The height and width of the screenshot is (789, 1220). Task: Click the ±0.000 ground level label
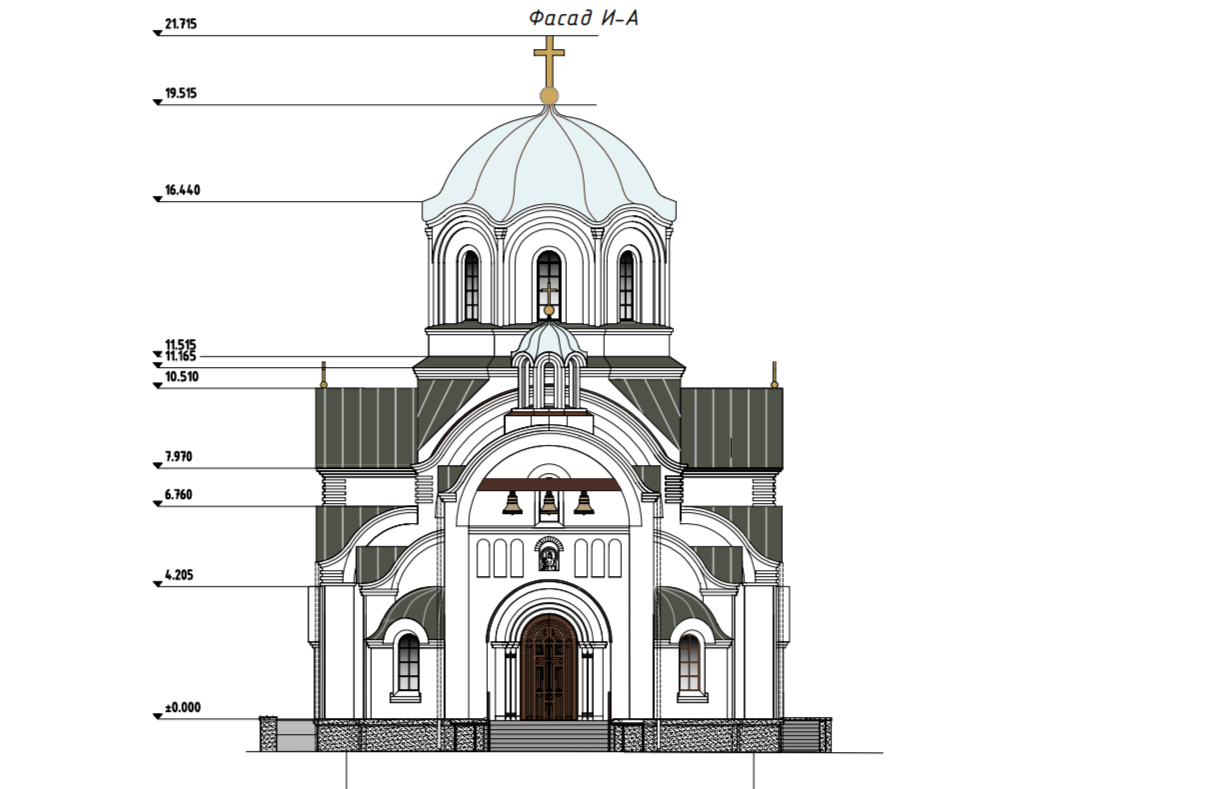coord(182,707)
